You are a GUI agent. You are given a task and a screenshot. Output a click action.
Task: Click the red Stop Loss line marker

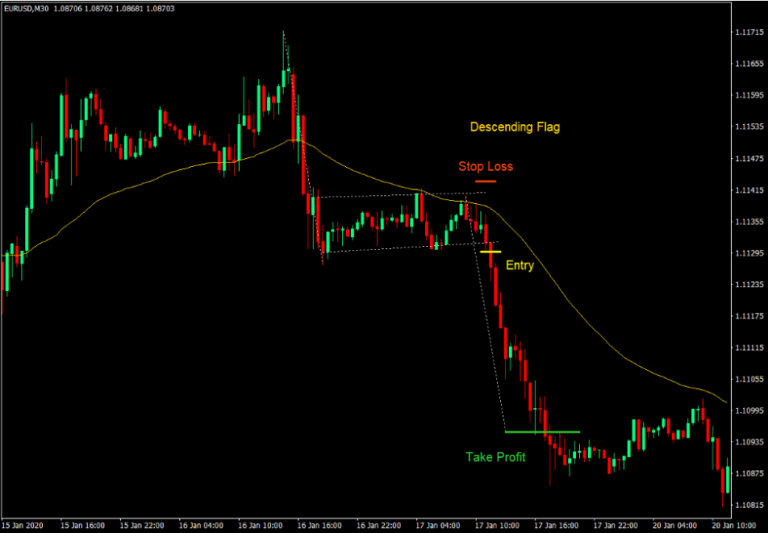[x=486, y=181]
